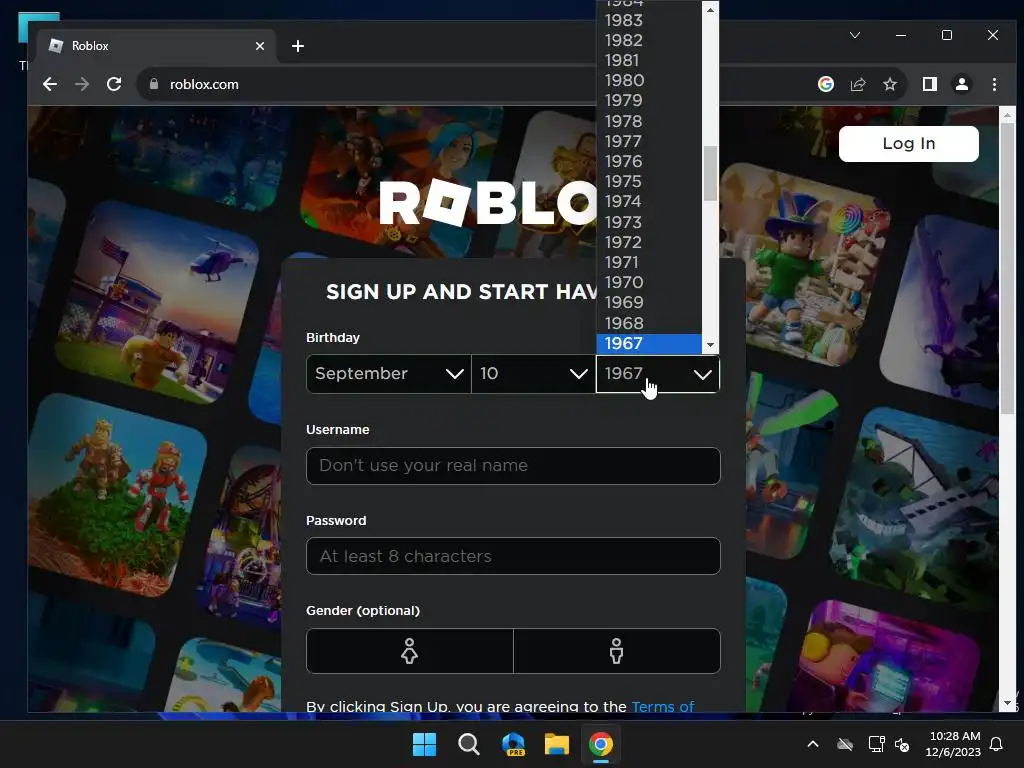Open the Google icon in address bar
This screenshot has width=1024, height=768.
(825, 84)
